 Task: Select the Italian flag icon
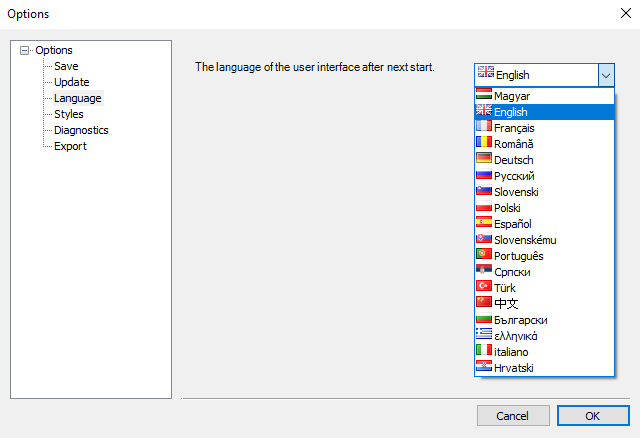tap(484, 350)
